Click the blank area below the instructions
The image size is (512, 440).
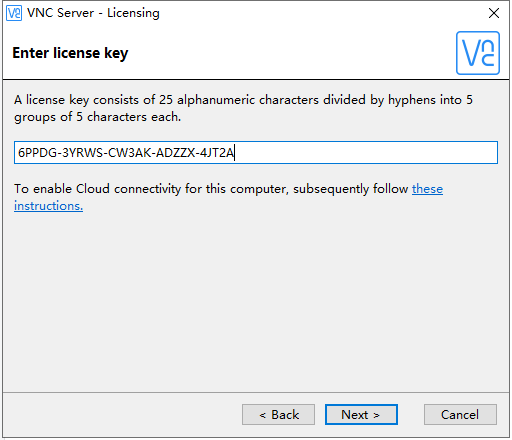(x=256, y=300)
